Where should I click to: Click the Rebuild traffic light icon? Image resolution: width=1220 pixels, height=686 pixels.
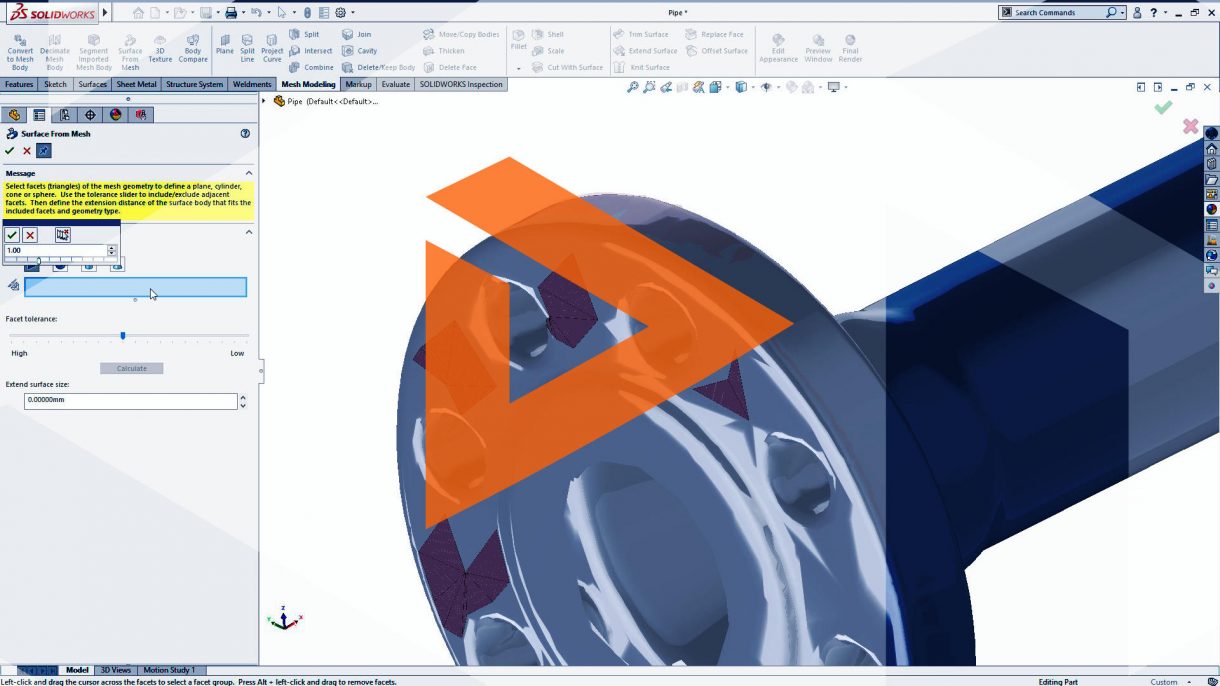[308, 12]
